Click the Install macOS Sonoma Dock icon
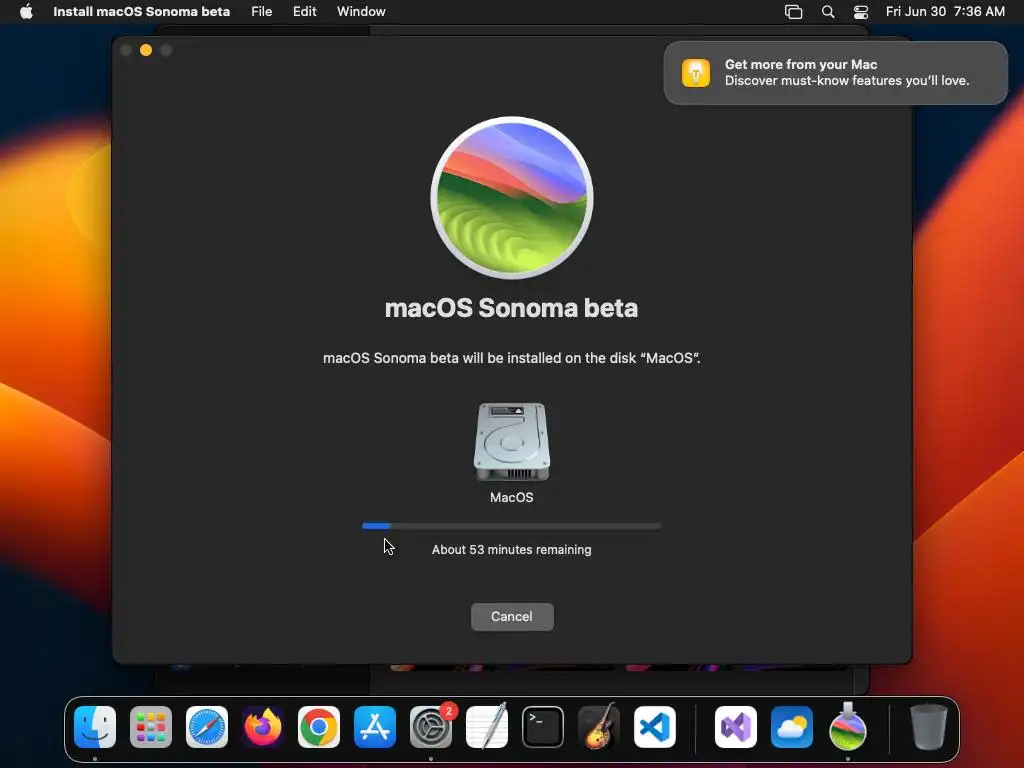This screenshot has height=768, width=1024. [x=848, y=726]
